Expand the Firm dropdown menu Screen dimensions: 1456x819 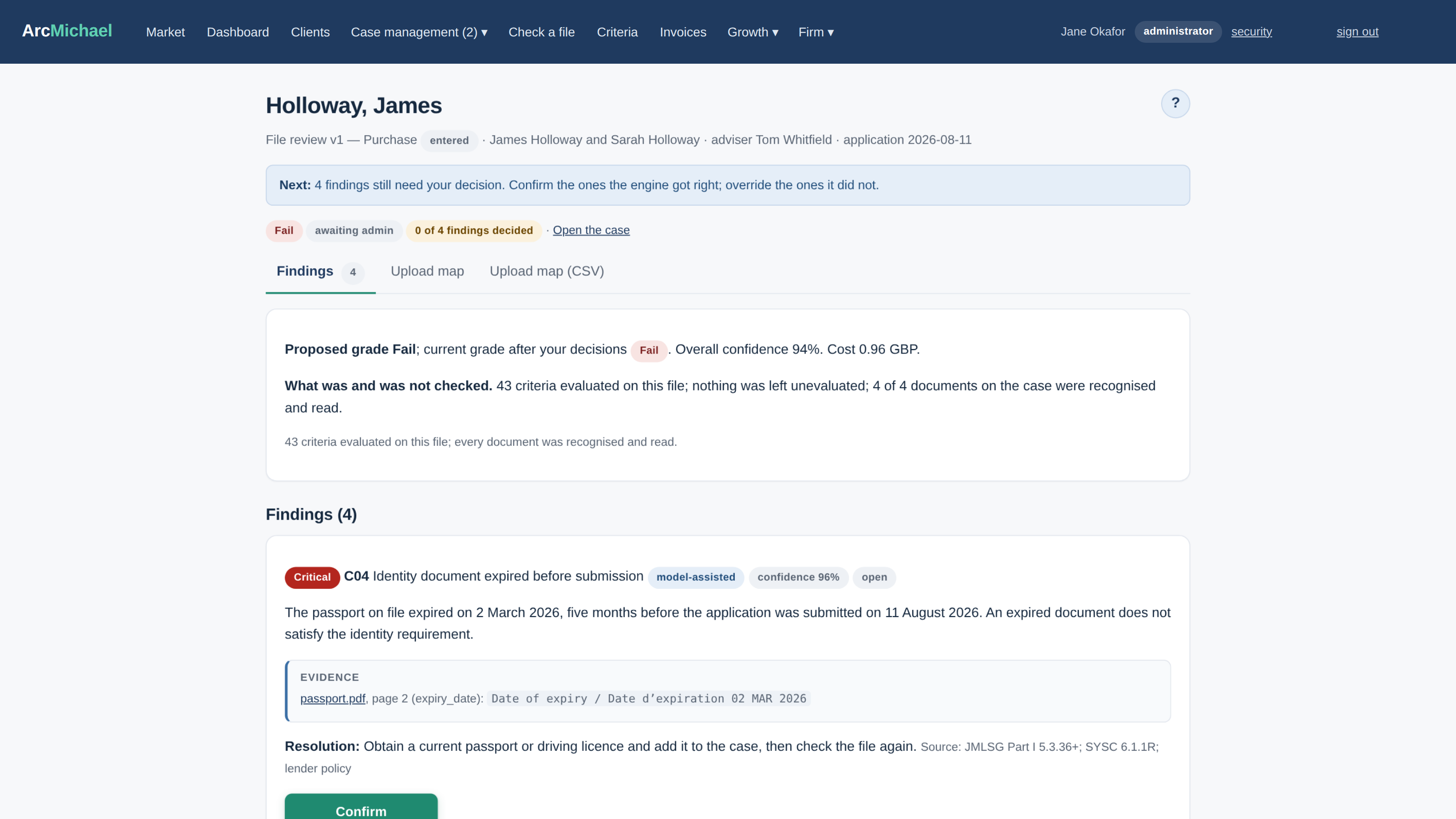click(x=816, y=32)
